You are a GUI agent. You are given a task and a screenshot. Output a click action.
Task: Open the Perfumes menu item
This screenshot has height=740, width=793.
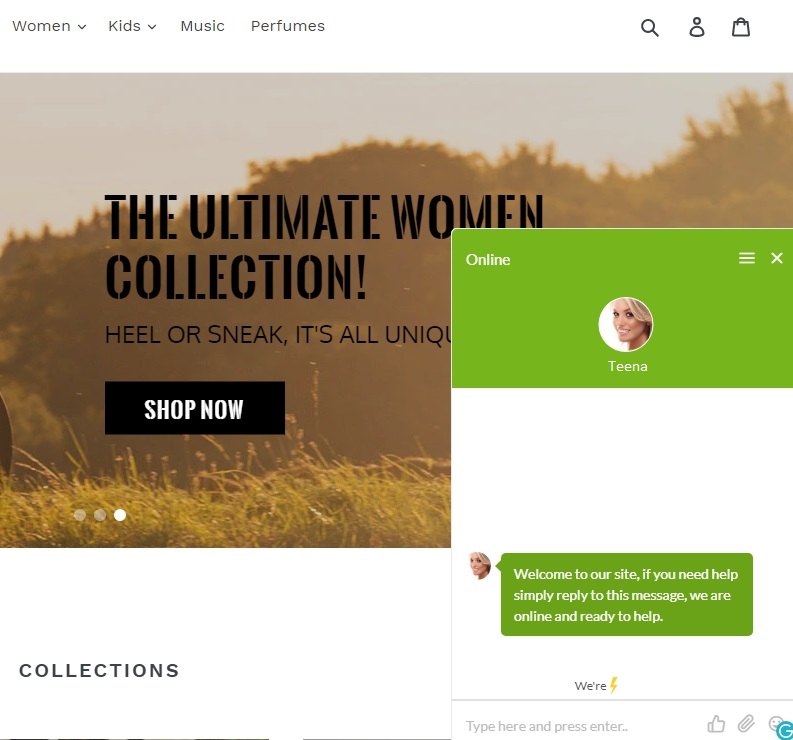tap(288, 26)
